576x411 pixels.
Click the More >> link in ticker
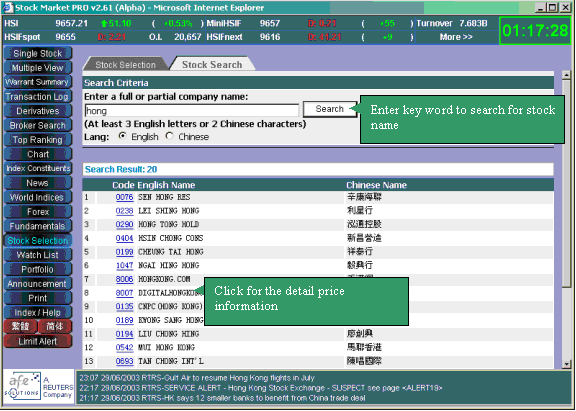coord(456,37)
